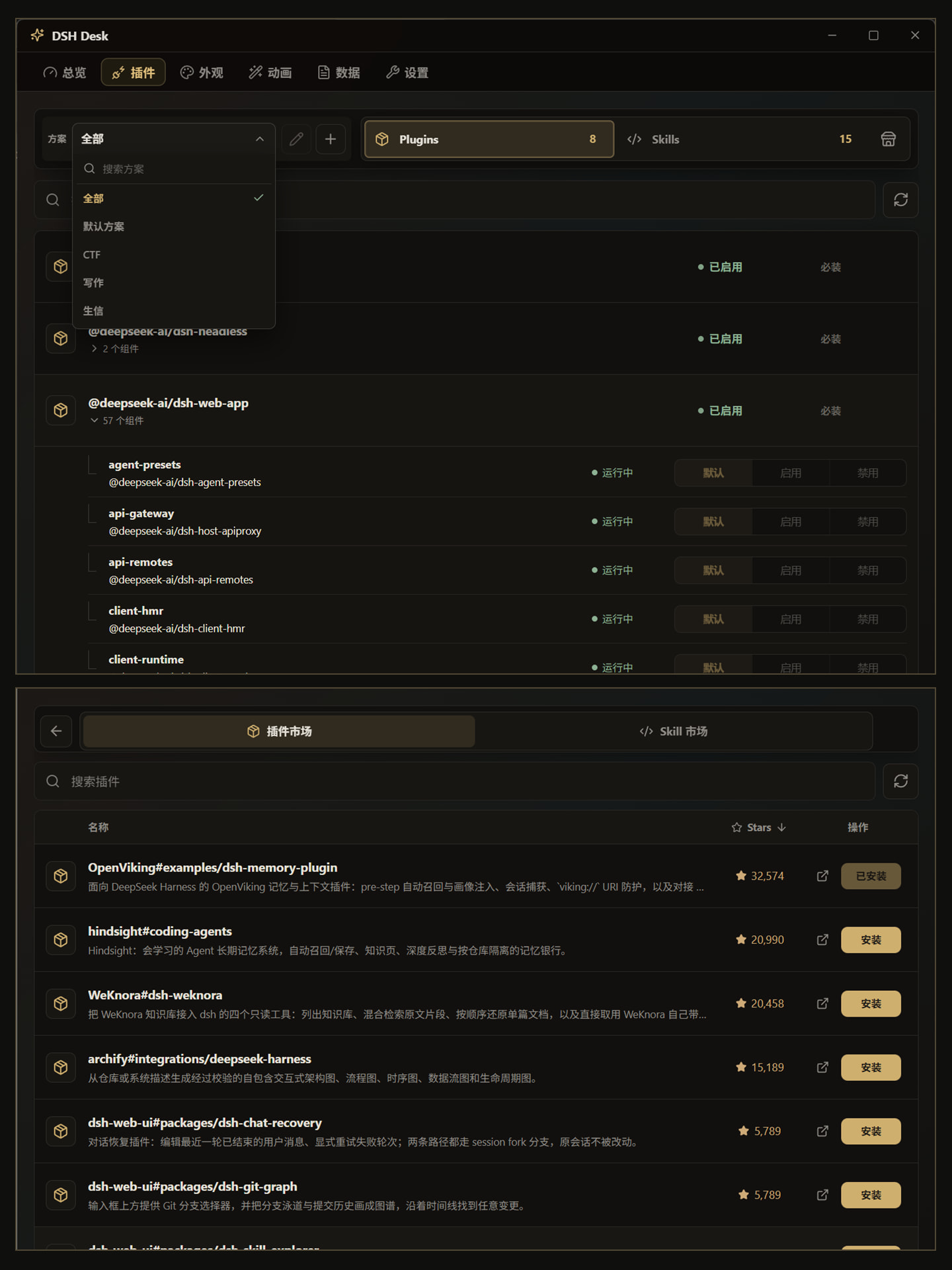Image resolution: width=952 pixels, height=1270 pixels.
Task: Refresh the installed plugins list in DSH Desk
Action: point(900,200)
